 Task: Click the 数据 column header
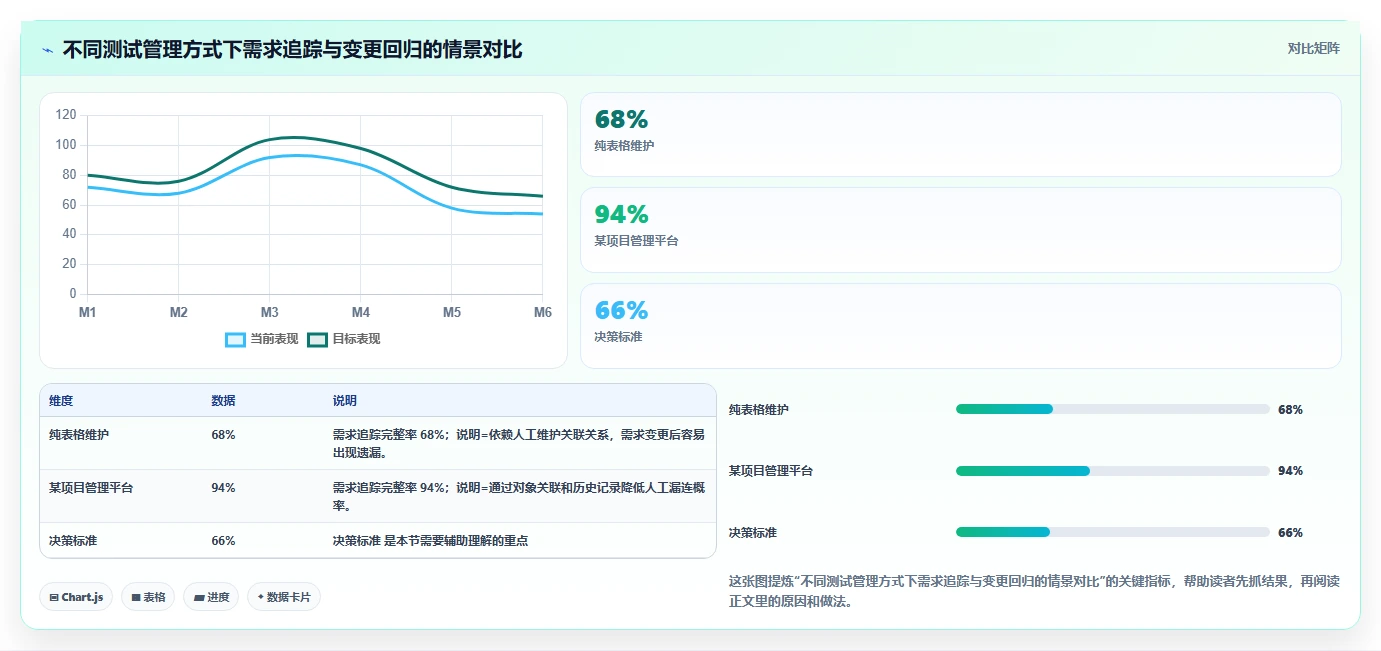click(x=223, y=401)
